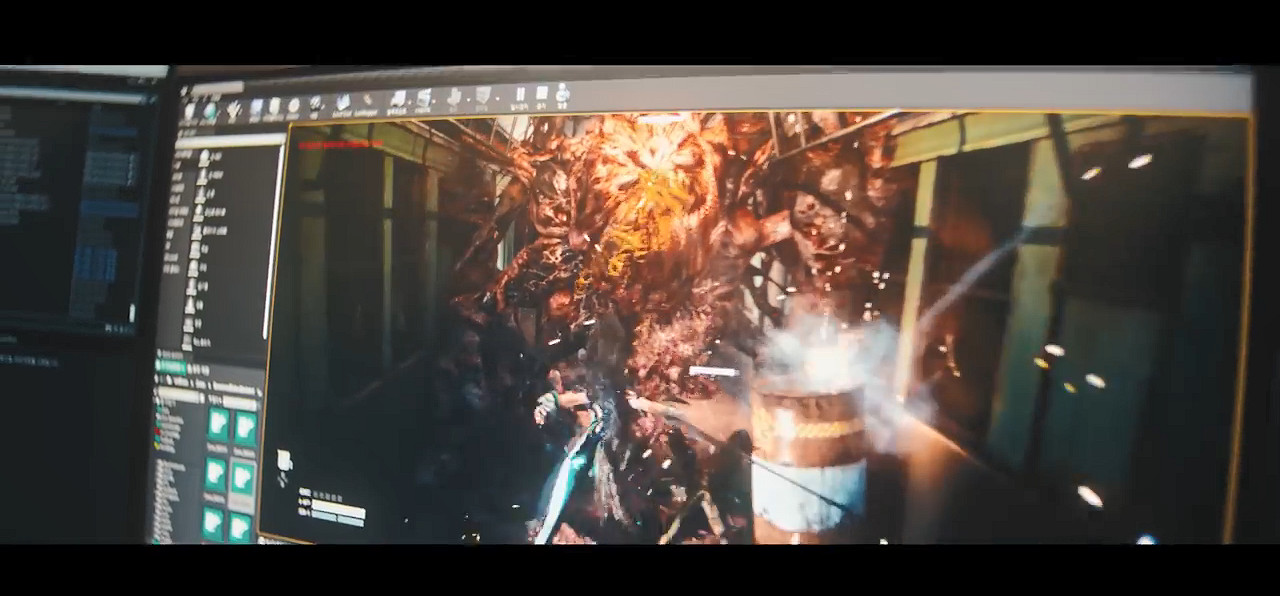Screen dimensions: 1280x596
Task: Select the top-left green asset thumbnail
Action: click(x=217, y=425)
